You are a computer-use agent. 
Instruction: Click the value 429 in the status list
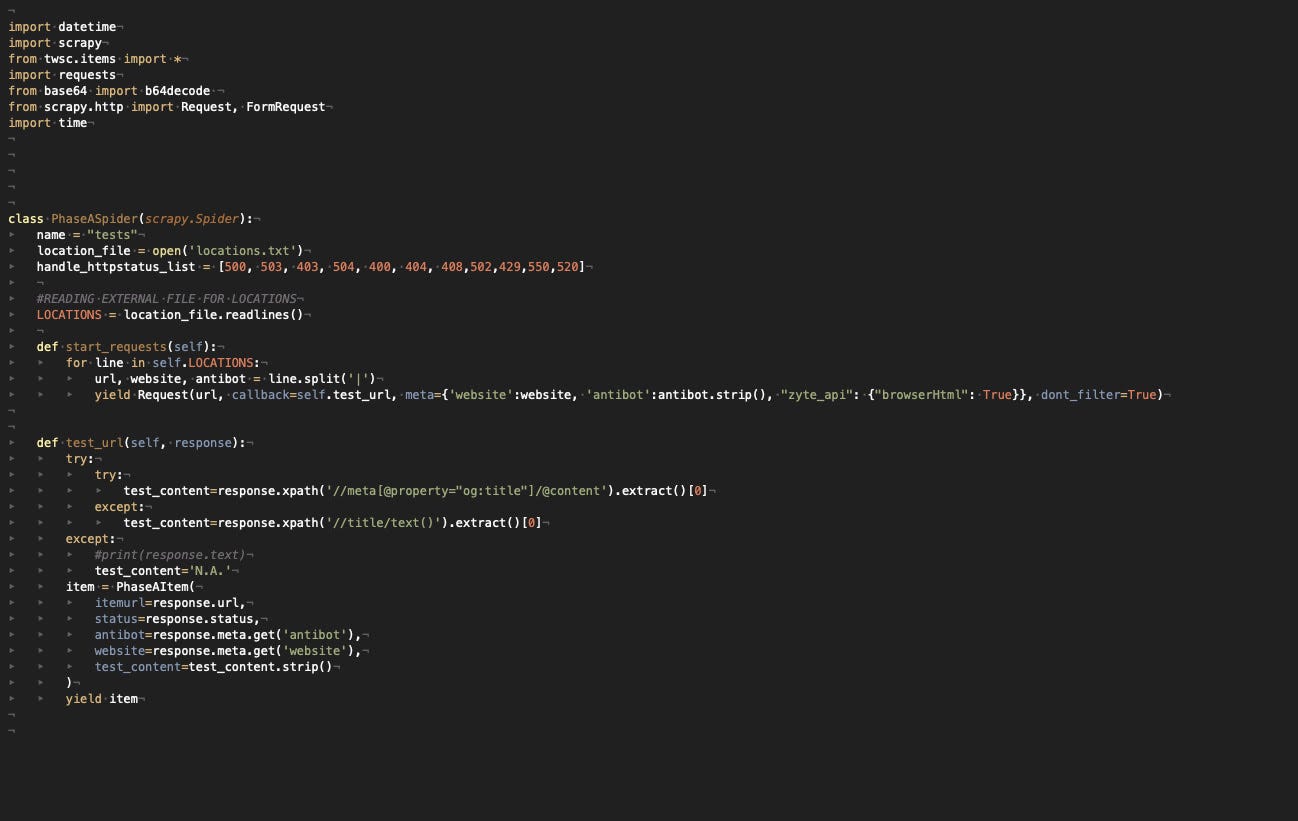[x=511, y=267]
